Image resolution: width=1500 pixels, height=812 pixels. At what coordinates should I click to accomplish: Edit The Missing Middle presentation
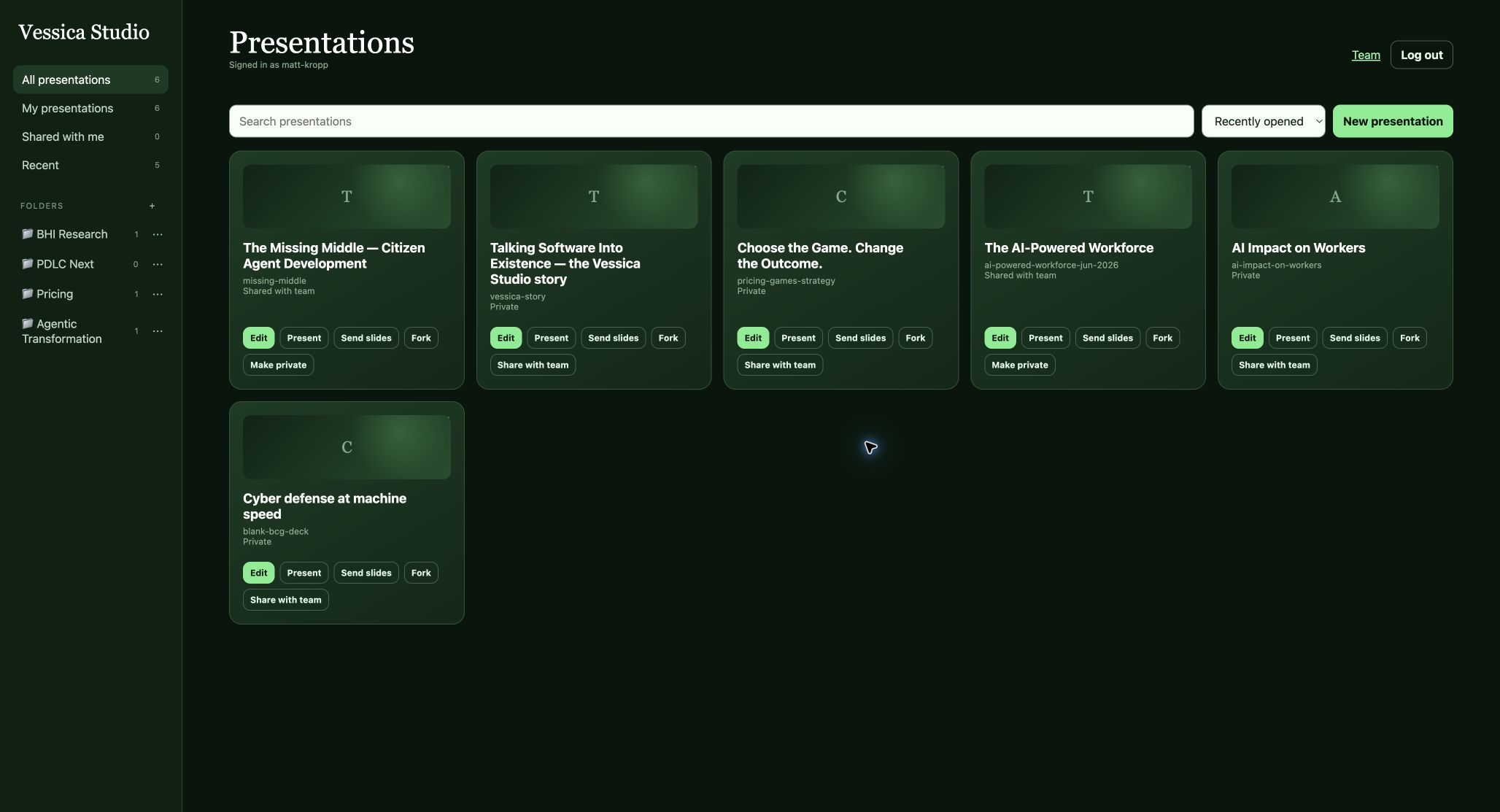(x=259, y=338)
